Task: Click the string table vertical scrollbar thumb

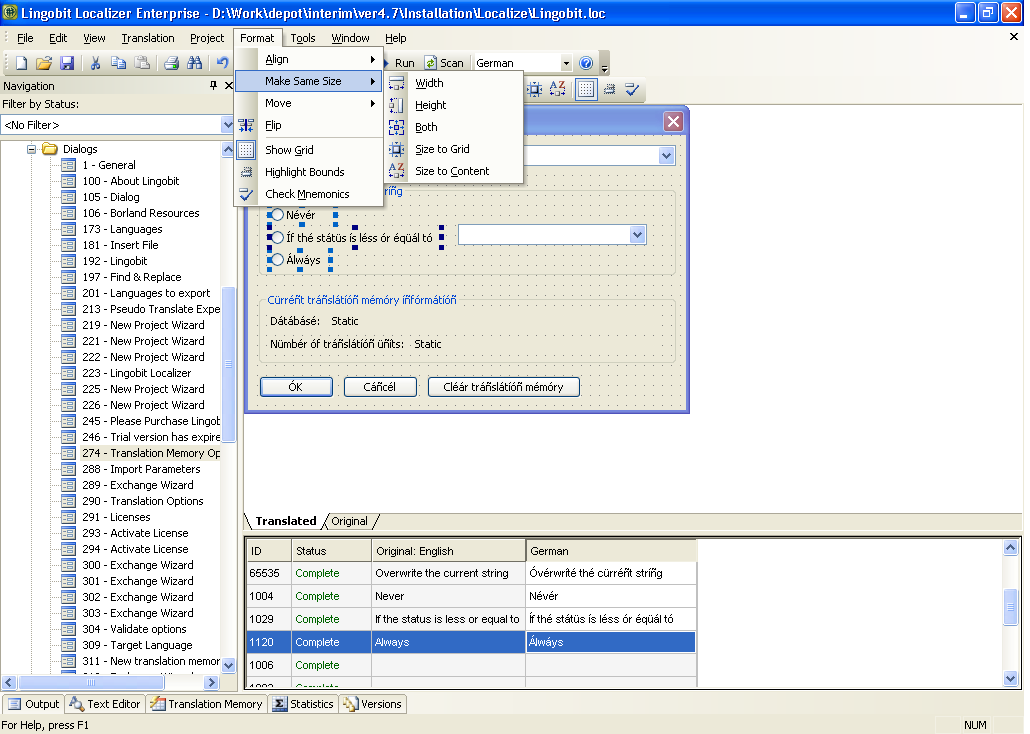Action: (x=1010, y=607)
